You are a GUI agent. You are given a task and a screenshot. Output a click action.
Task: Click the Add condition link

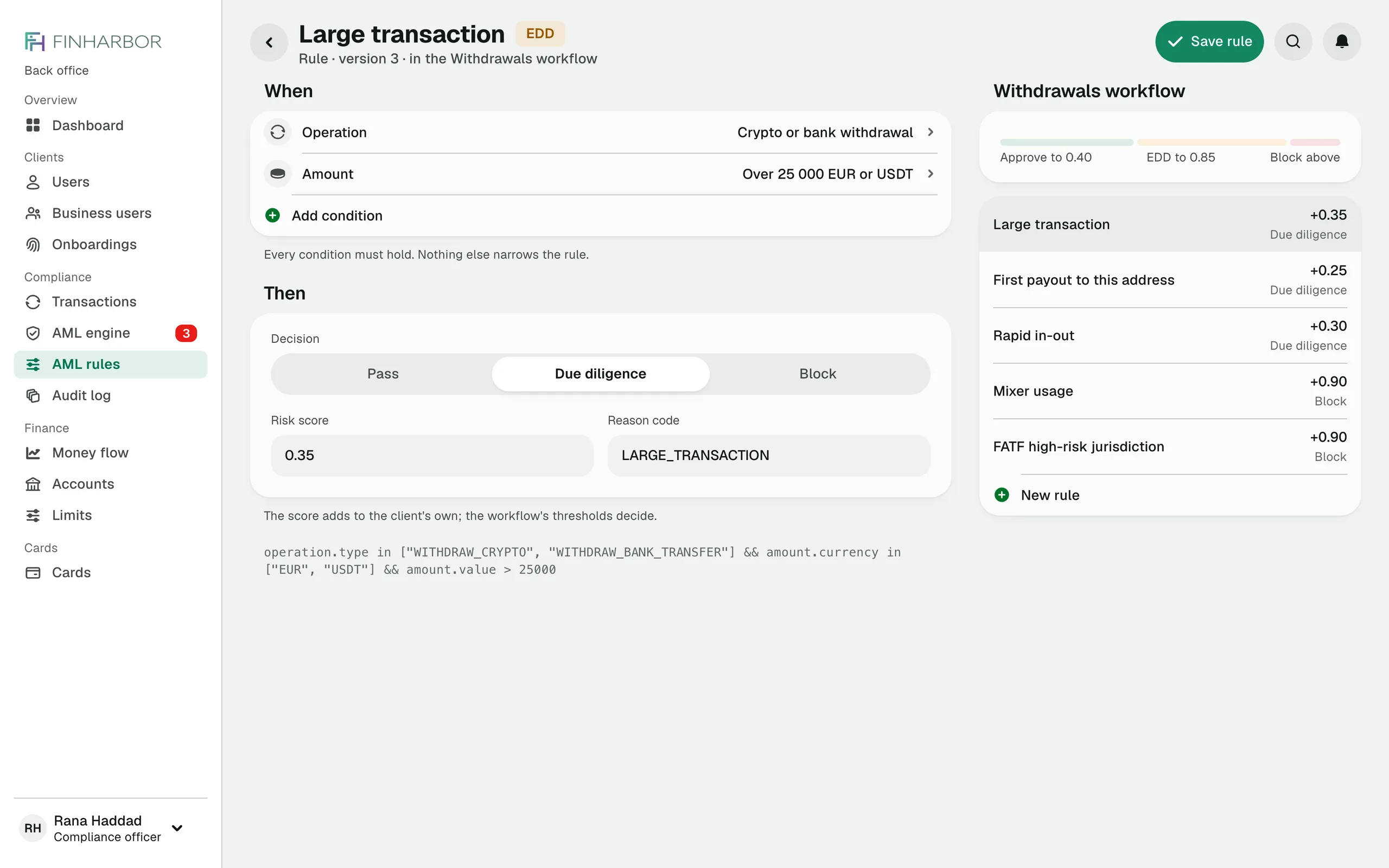point(337,215)
